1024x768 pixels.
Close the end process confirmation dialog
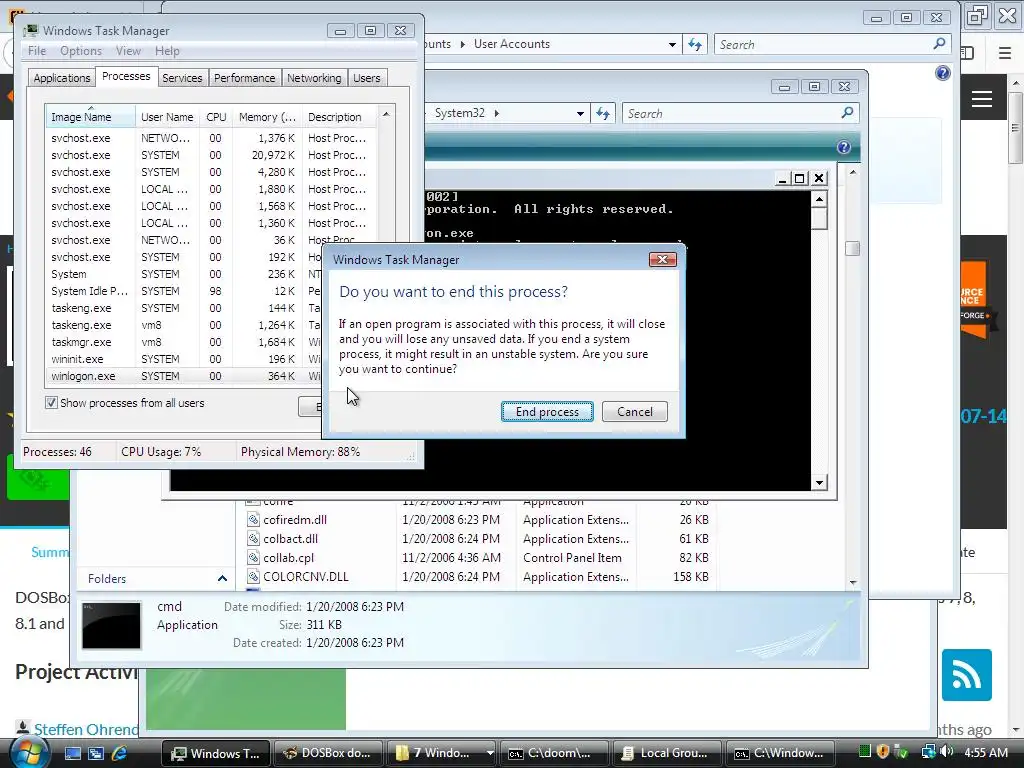pos(662,259)
